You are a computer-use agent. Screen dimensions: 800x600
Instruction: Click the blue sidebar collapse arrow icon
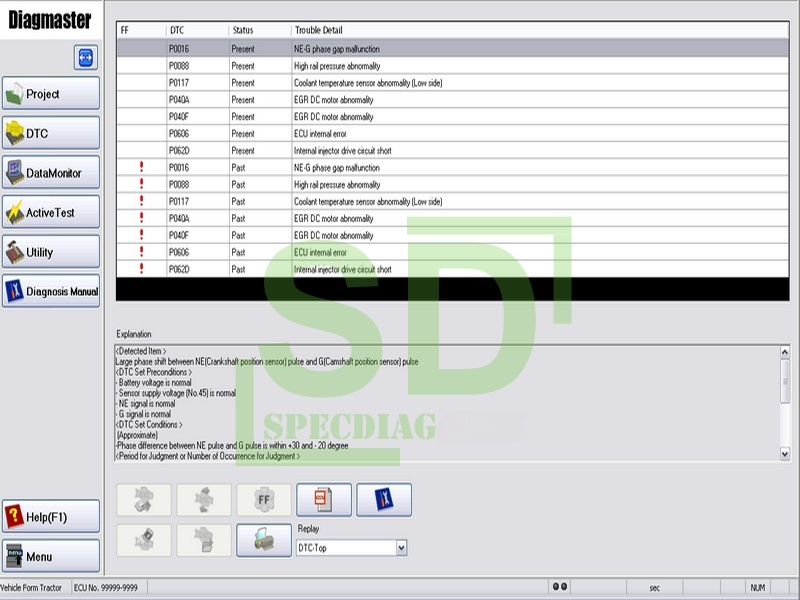click(86, 58)
